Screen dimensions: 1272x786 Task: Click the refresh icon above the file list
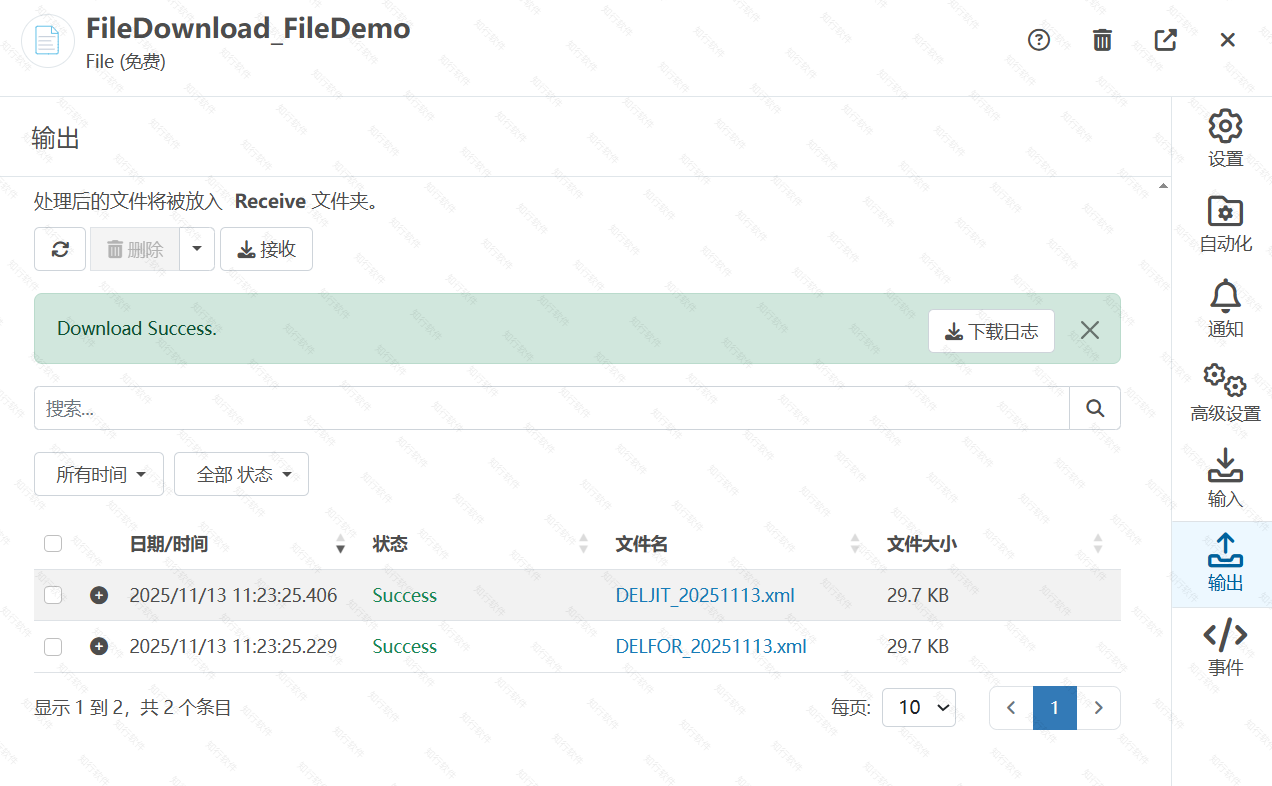coord(60,249)
